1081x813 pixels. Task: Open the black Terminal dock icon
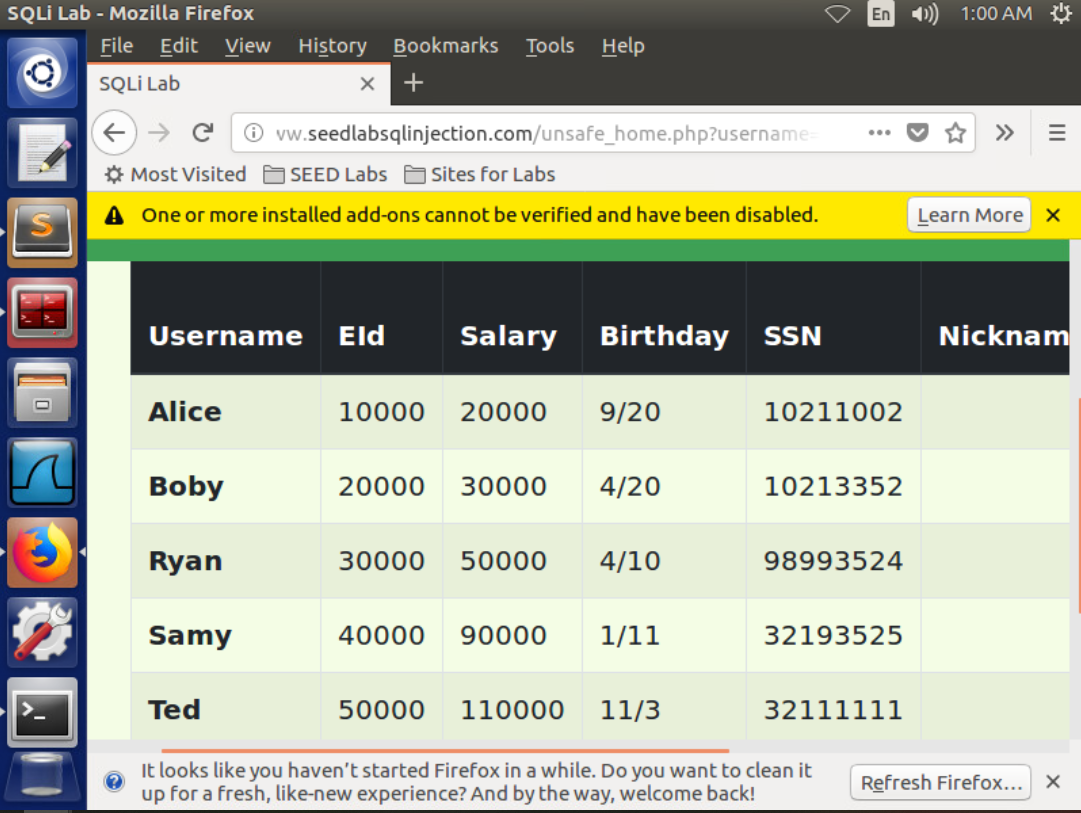[42, 713]
